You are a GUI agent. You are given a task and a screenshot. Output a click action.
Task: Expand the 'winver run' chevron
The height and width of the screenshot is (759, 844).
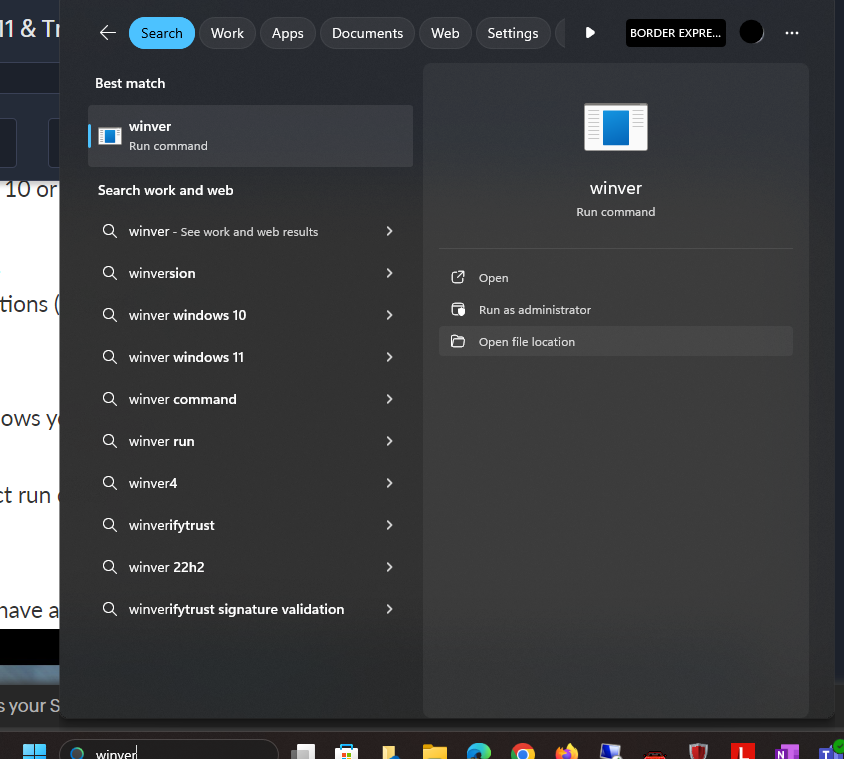[389, 441]
